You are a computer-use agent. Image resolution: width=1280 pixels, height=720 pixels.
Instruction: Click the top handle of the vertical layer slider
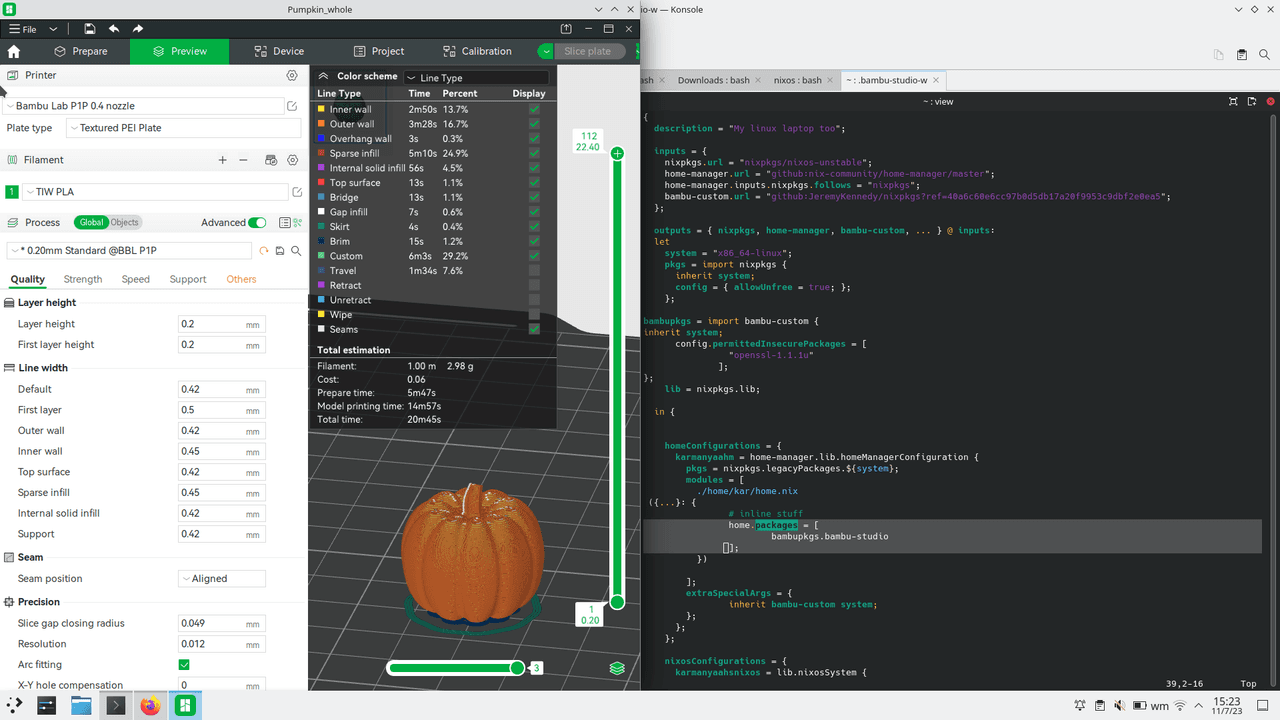pyautogui.click(x=617, y=153)
